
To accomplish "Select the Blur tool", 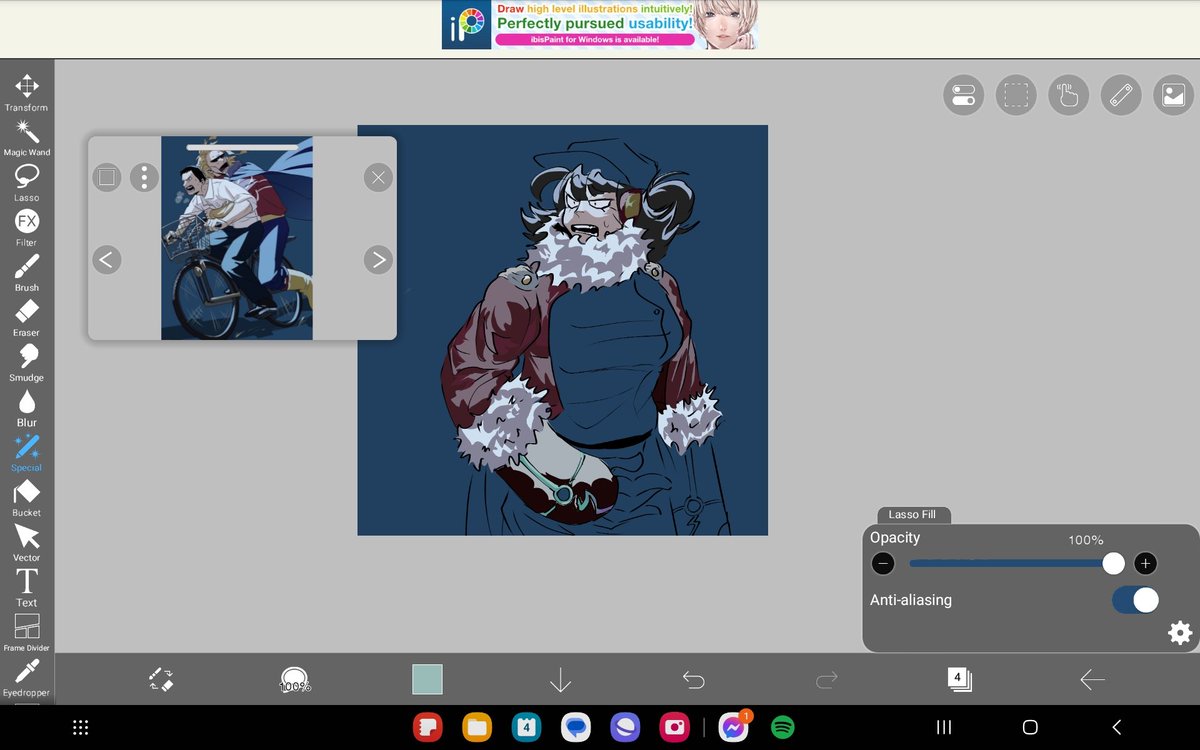I will (27, 408).
